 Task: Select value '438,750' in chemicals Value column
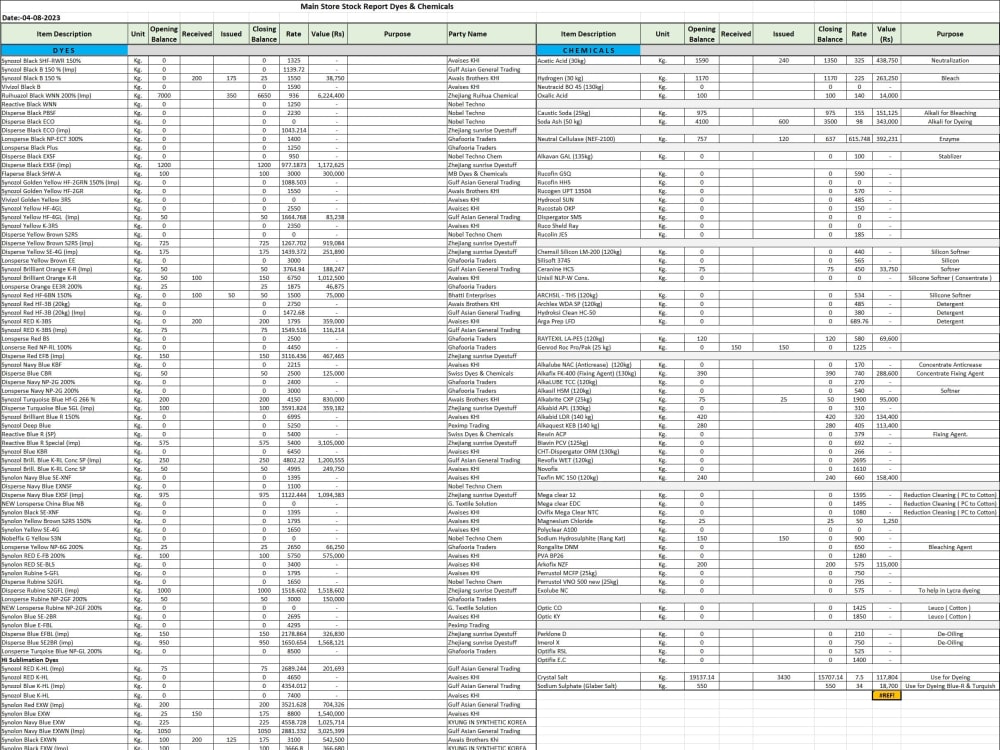click(x=886, y=61)
